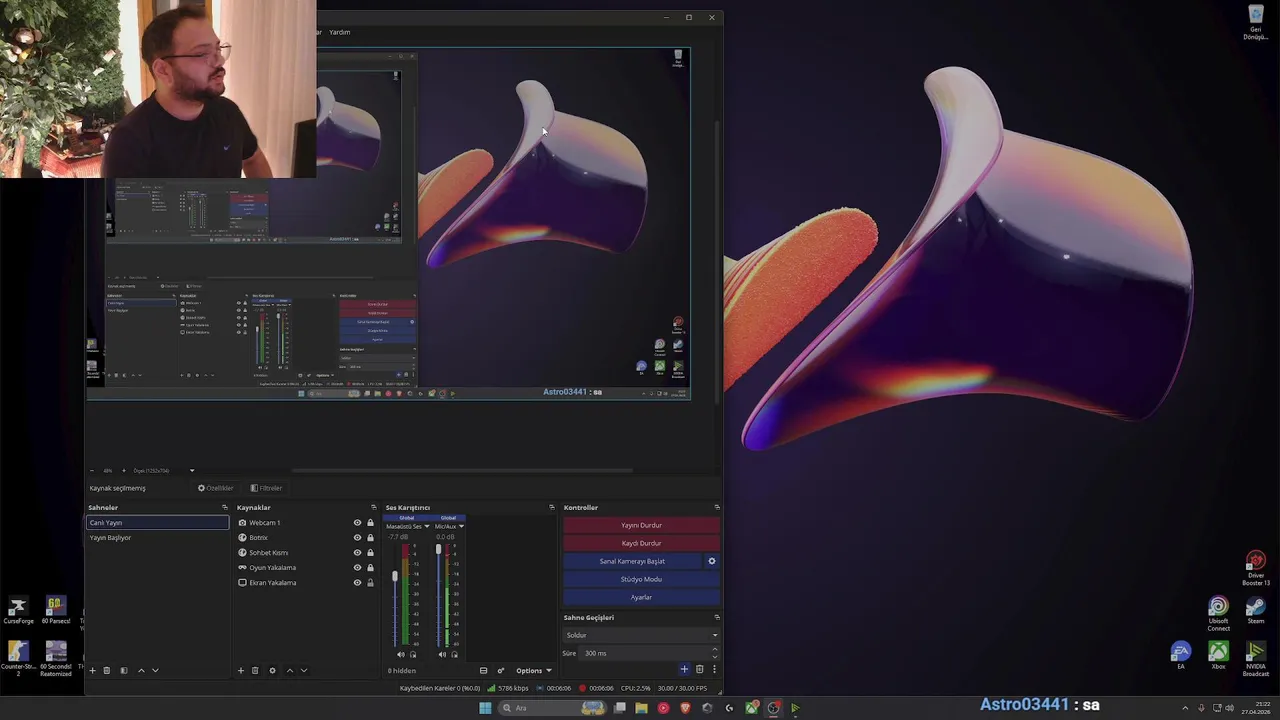The width and height of the screenshot is (1280, 720).
Task: Add a new scene with plus icon
Action: [92, 670]
